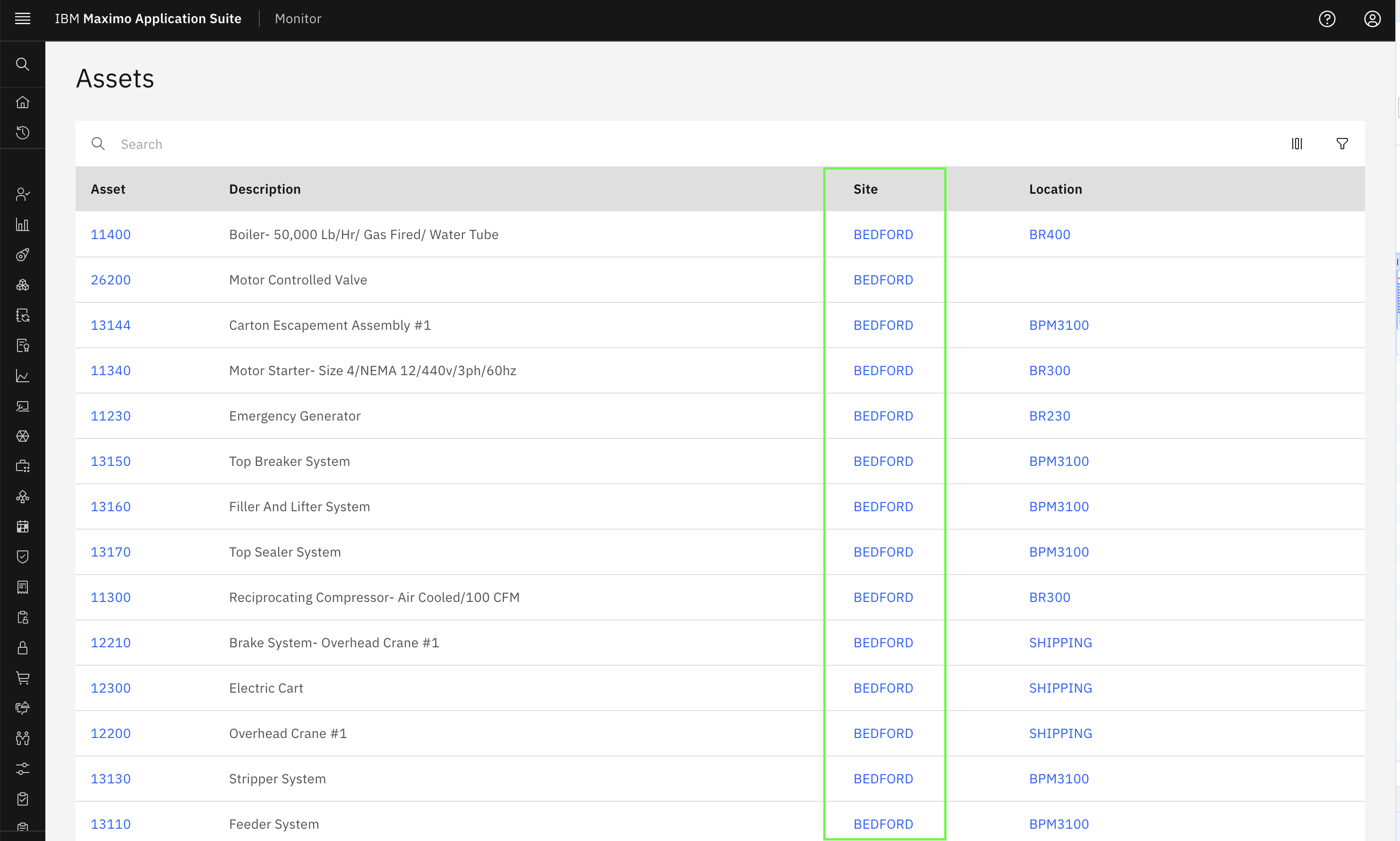Screen dimensions: 1400x841
Task: Open the line chart sidebar icon
Action: pos(23,376)
